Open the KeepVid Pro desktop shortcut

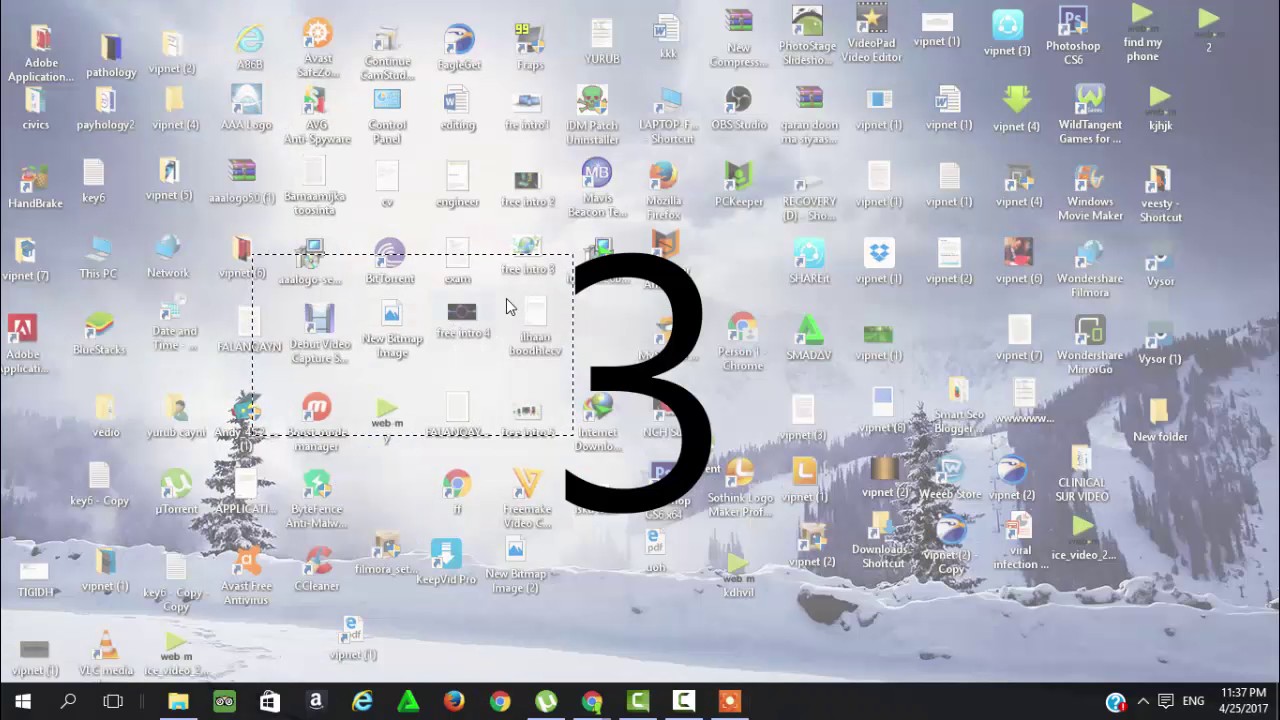pos(446,563)
